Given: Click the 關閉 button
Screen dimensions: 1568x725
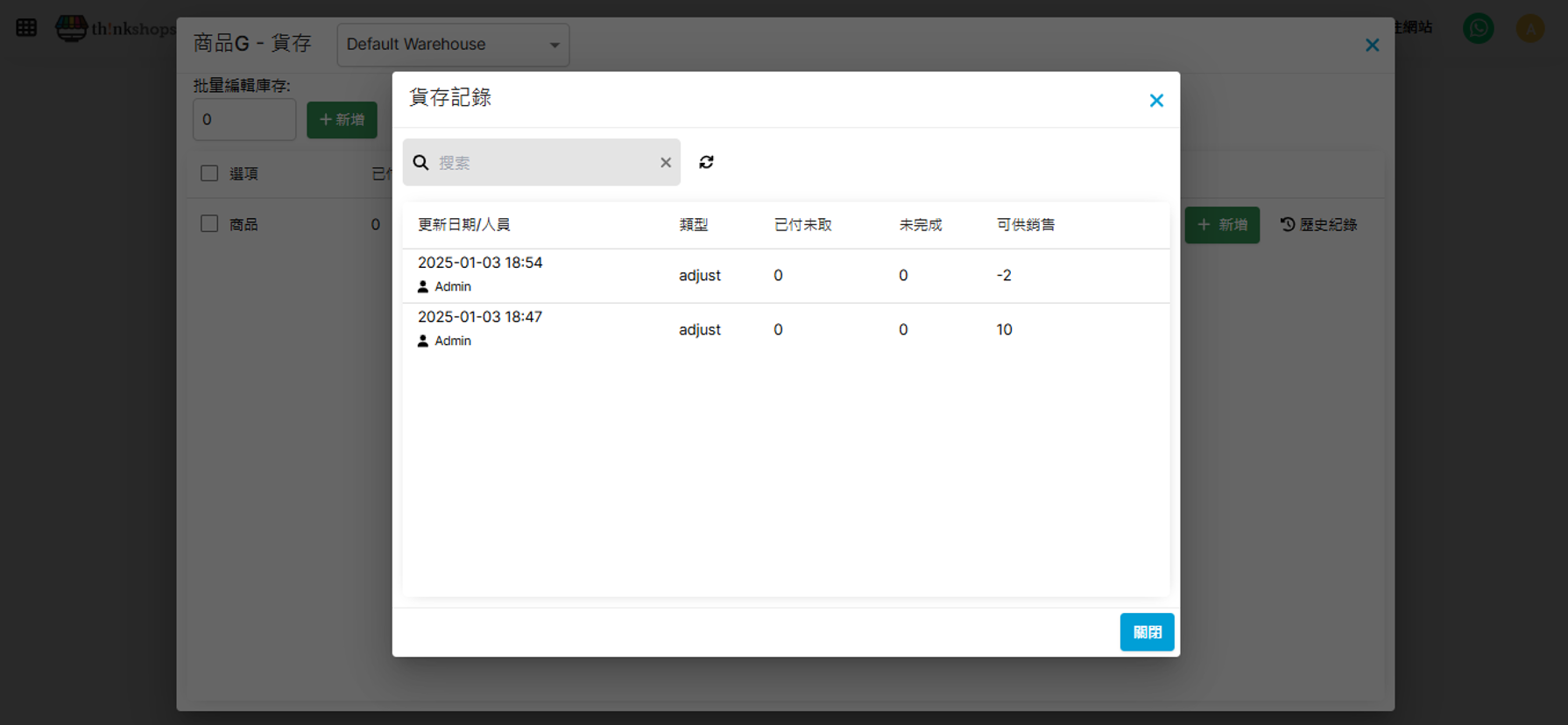Looking at the screenshot, I should 1147,632.
